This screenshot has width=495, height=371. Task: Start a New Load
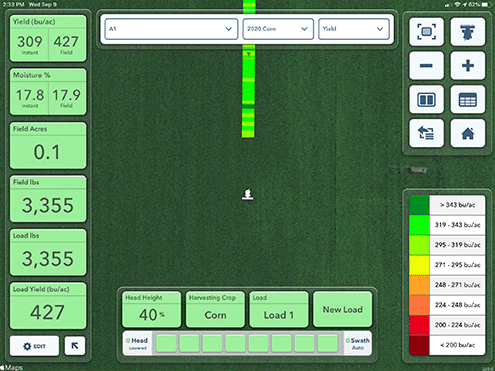click(342, 309)
